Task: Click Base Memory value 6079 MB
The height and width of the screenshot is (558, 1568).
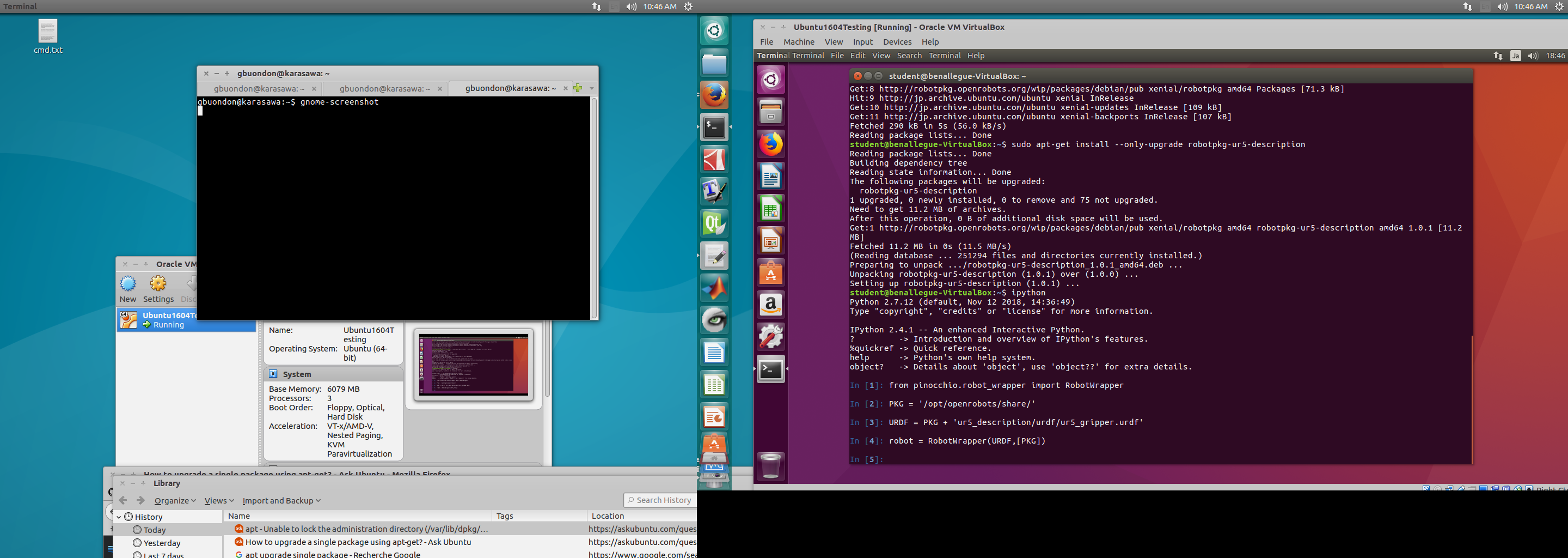Action: pos(344,389)
